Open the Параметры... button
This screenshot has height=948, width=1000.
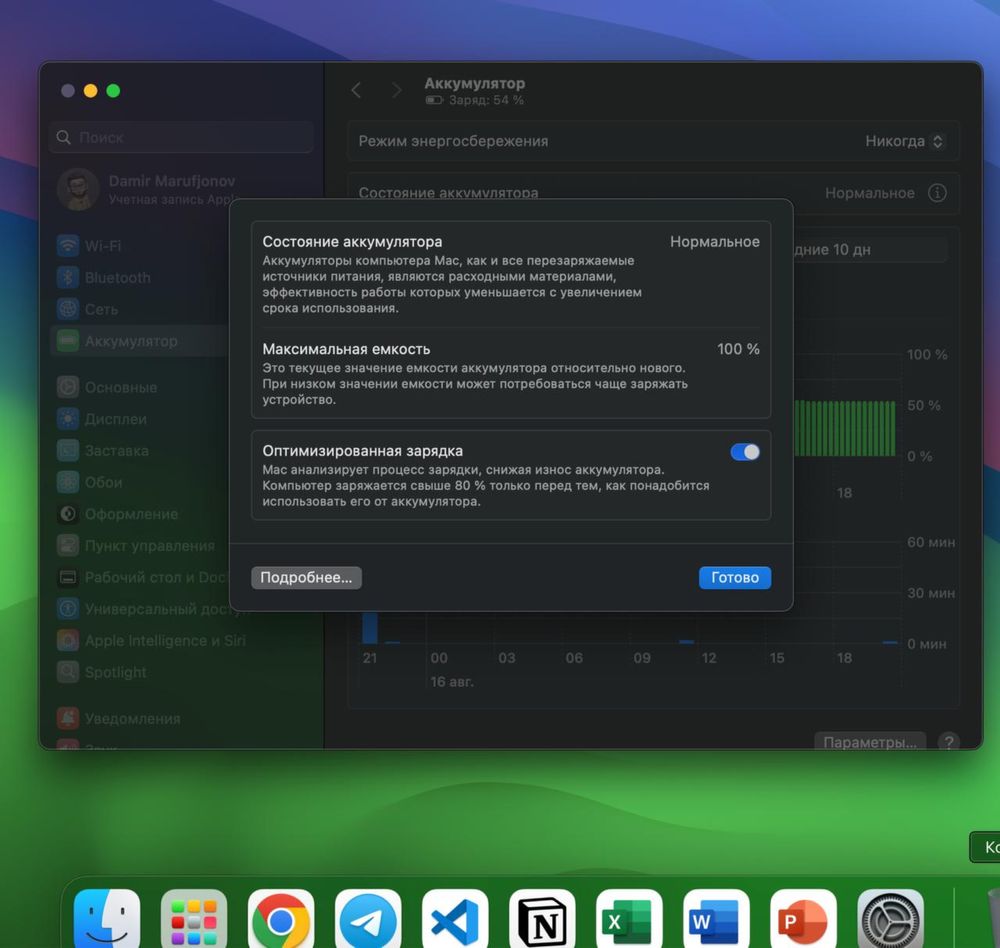[x=870, y=742]
